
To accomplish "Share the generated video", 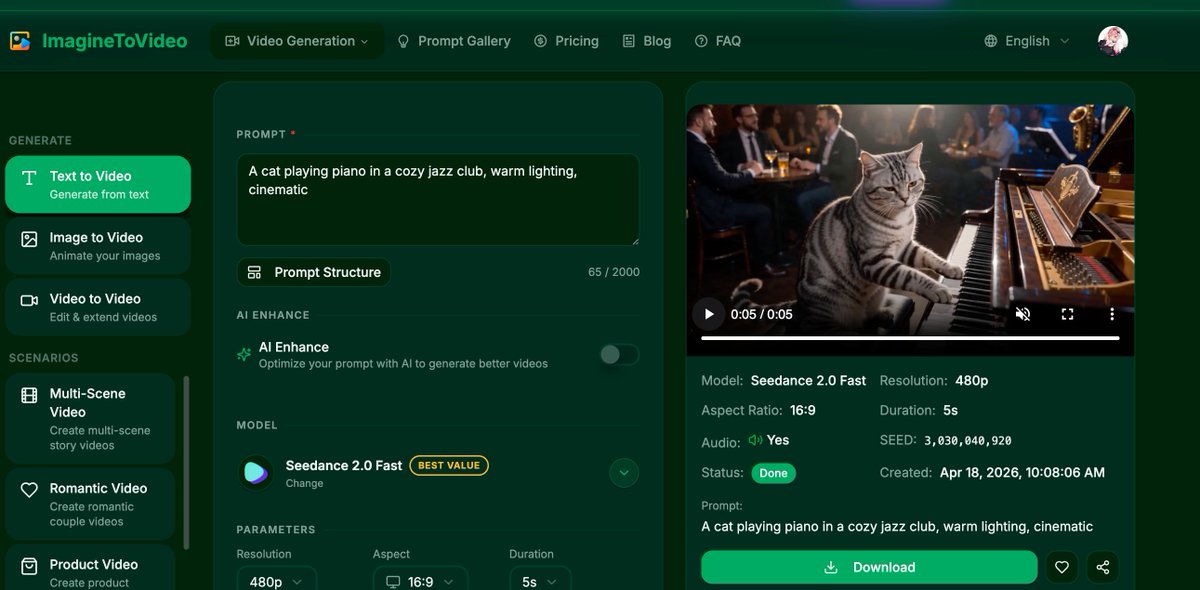I will click(1103, 567).
